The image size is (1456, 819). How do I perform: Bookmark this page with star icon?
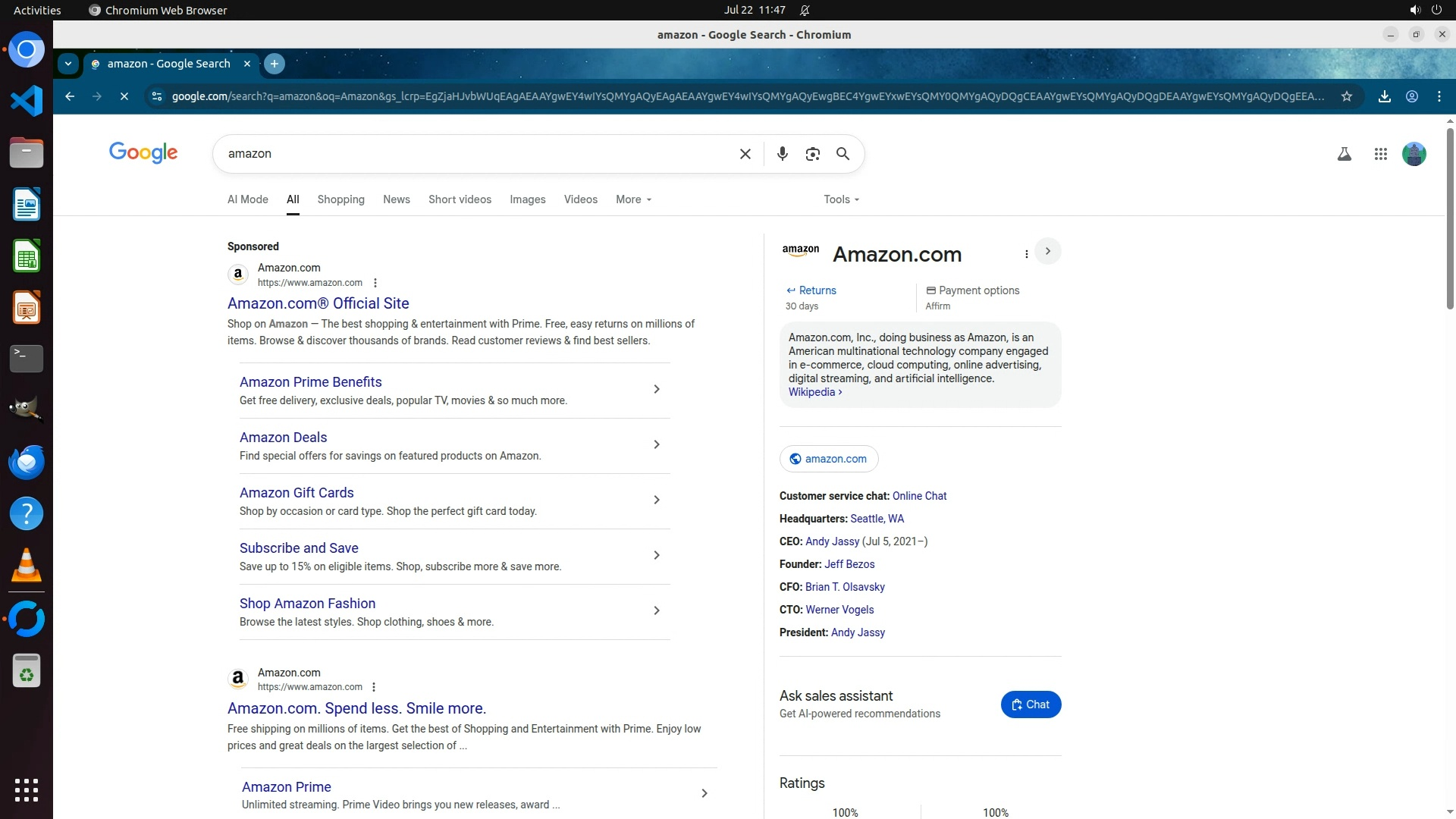[x=1346, y=96]
